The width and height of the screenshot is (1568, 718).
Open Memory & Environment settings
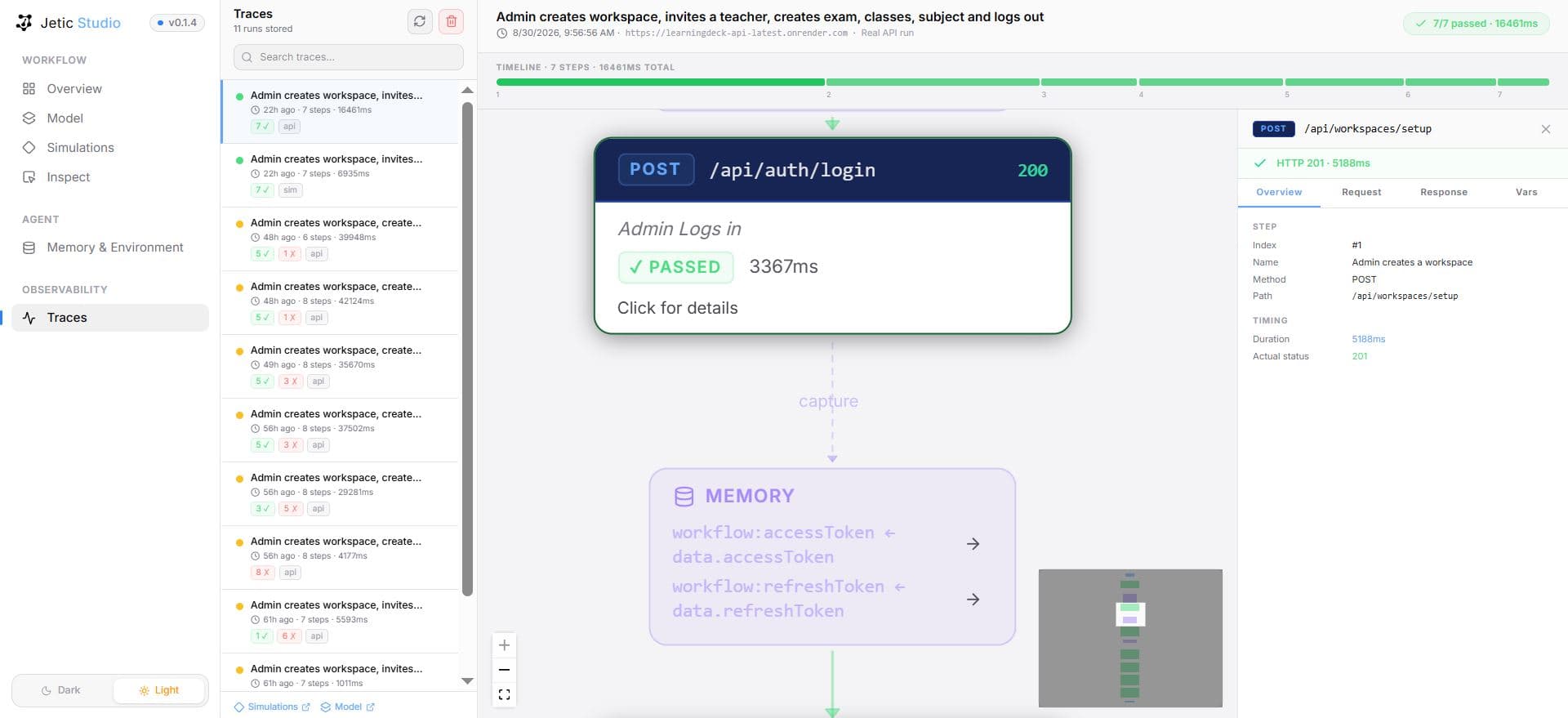pos(110,248)
